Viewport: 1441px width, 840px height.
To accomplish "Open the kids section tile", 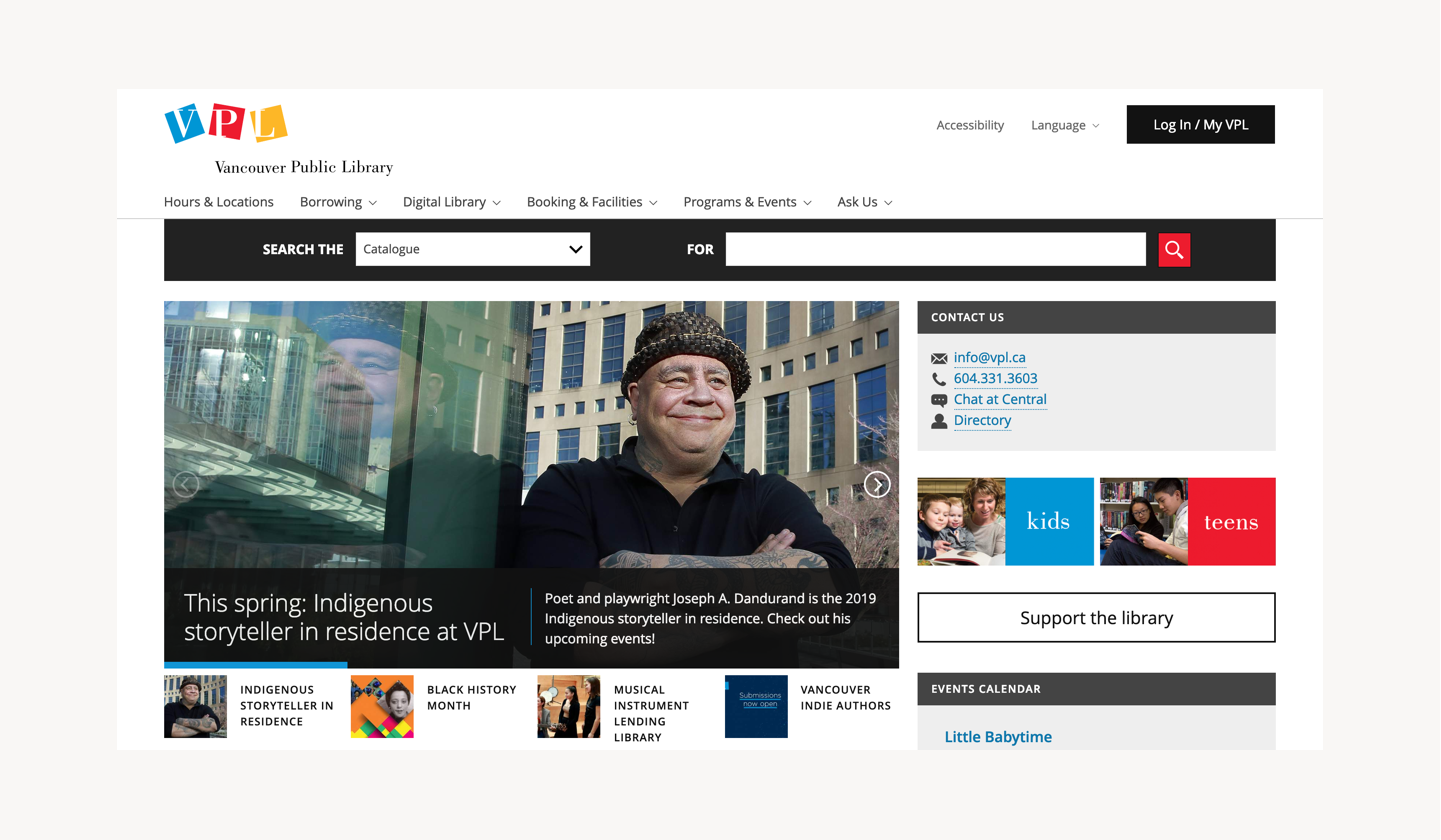I will point(1005,522).
